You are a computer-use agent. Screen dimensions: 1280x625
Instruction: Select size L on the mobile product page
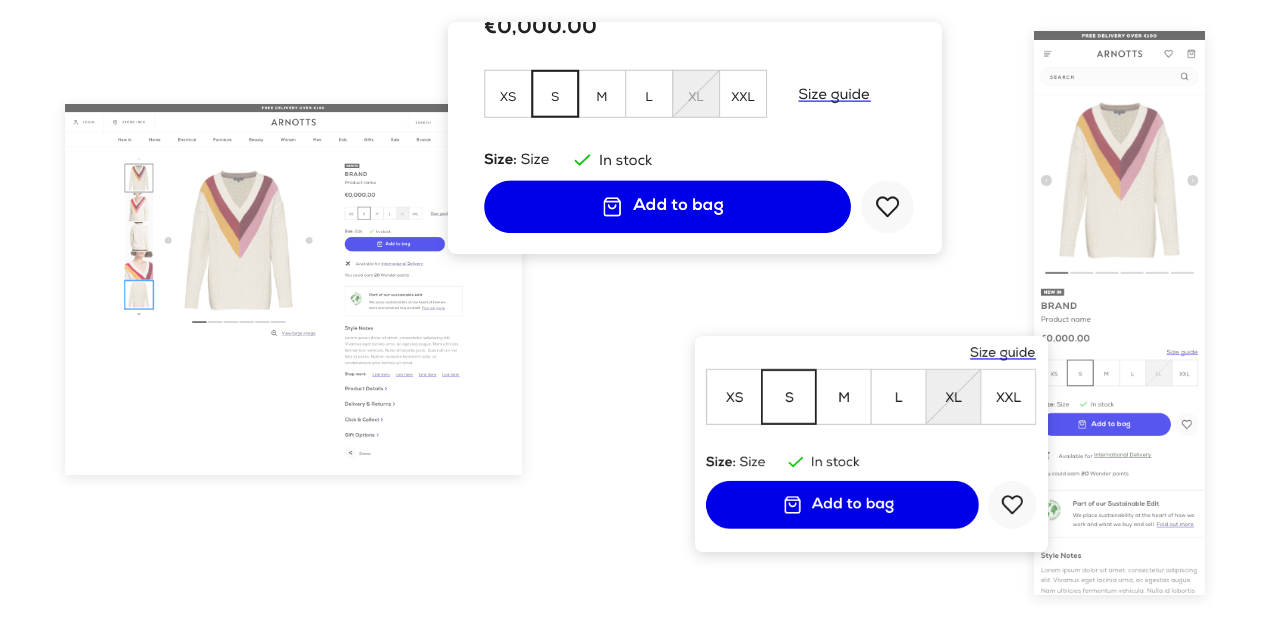click(x=1132, y=372)
